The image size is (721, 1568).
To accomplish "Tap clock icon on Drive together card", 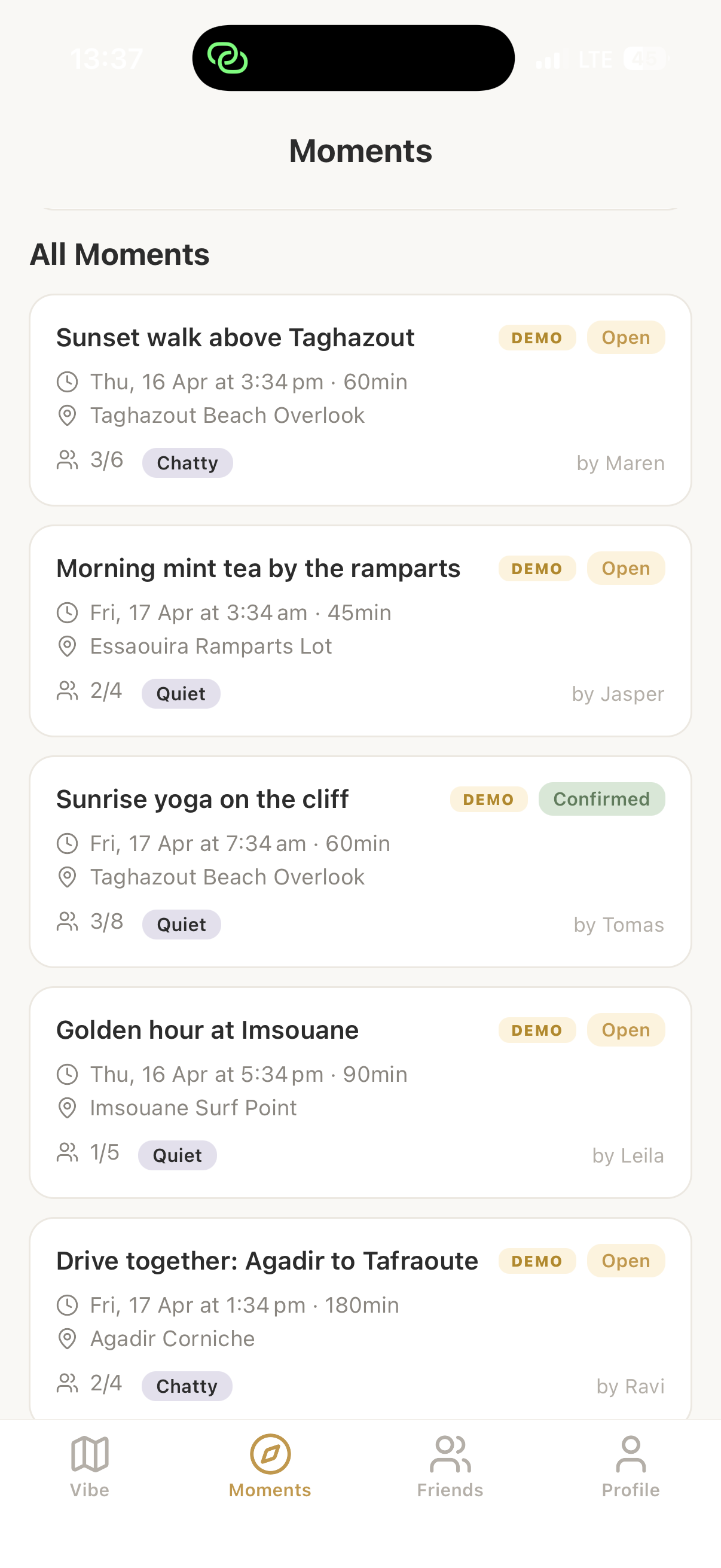I will pos(67,1305).
